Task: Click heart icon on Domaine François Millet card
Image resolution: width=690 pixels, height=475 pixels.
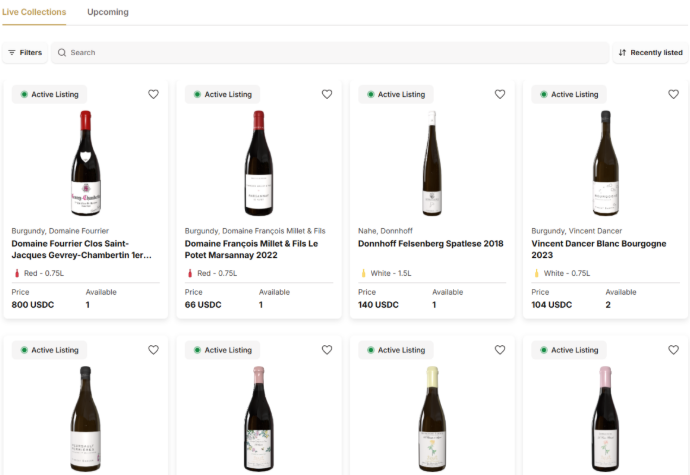Action: point(326,94)
